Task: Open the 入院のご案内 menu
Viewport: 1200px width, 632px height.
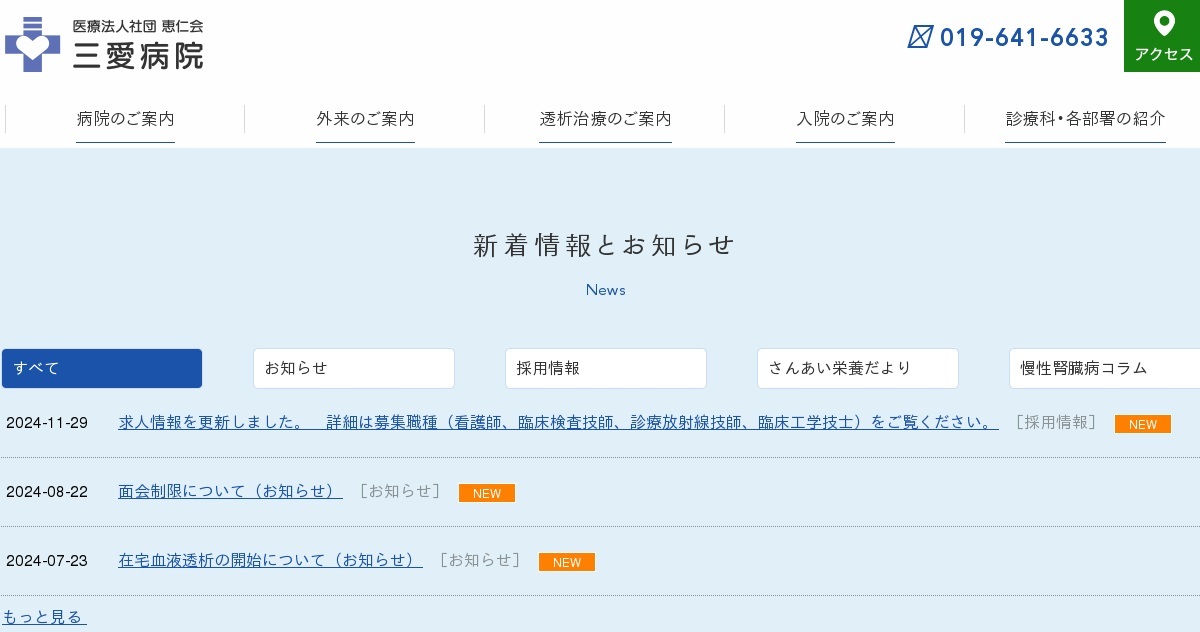Action: 845,119
